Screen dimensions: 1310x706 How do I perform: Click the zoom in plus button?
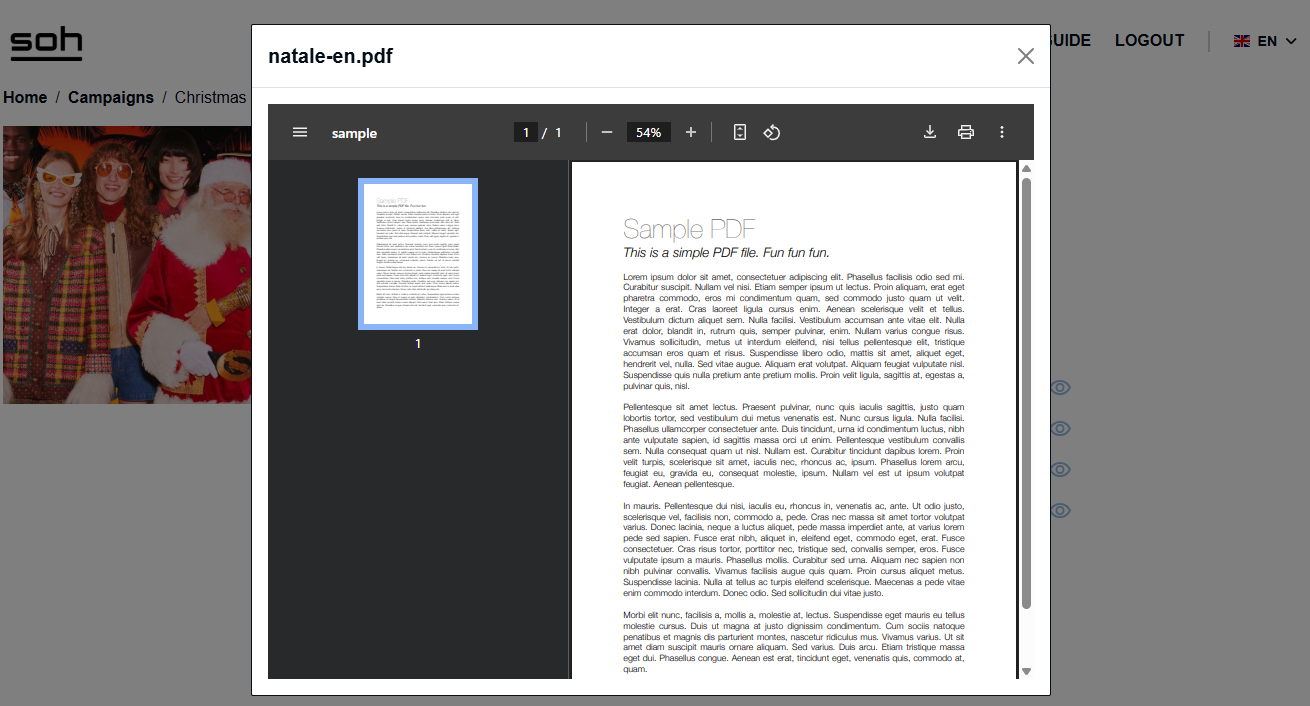point(690,132)
